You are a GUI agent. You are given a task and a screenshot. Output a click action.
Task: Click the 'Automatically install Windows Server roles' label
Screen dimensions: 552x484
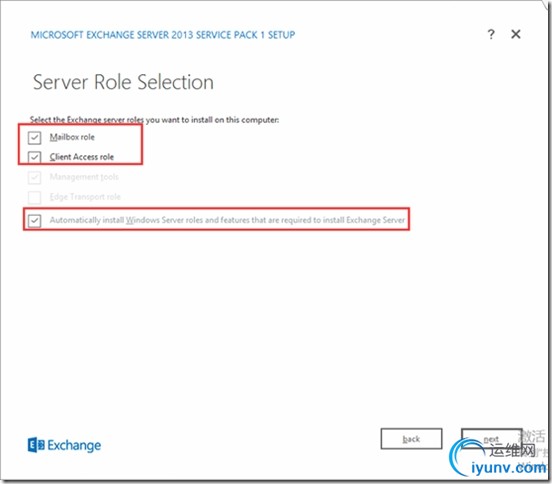[227, 220]
